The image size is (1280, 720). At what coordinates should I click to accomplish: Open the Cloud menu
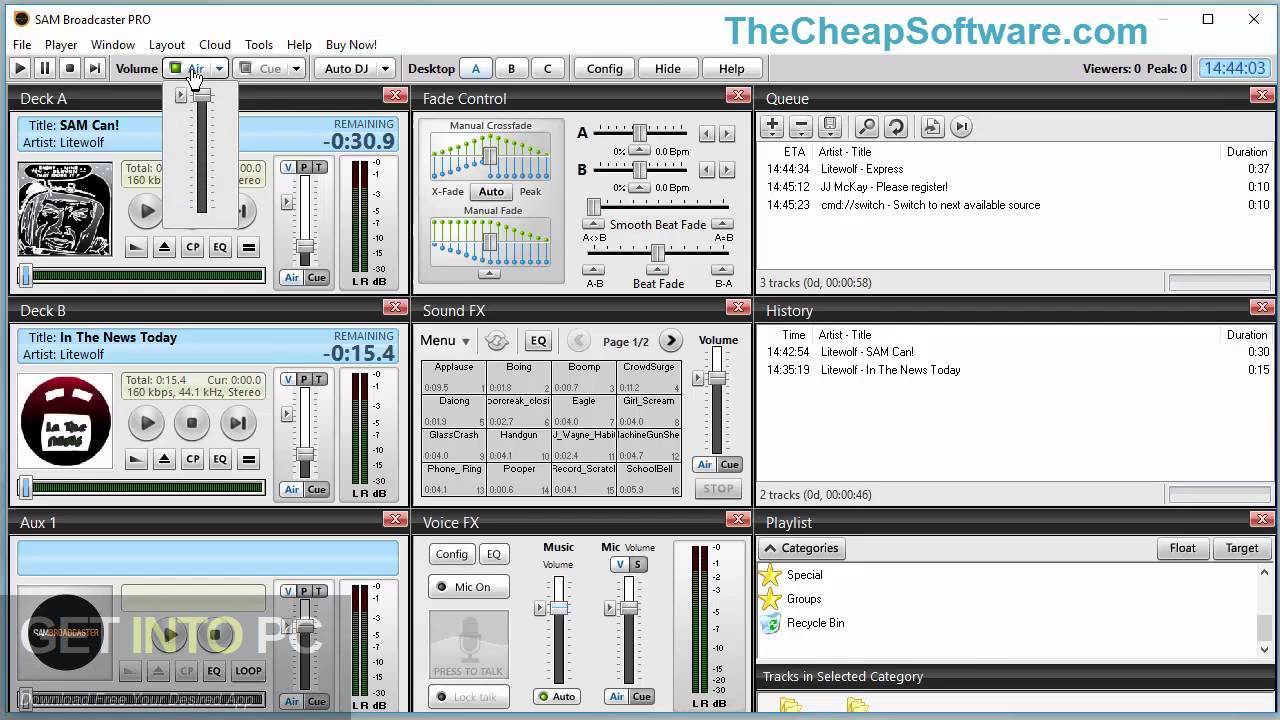(x=215, y=45)
